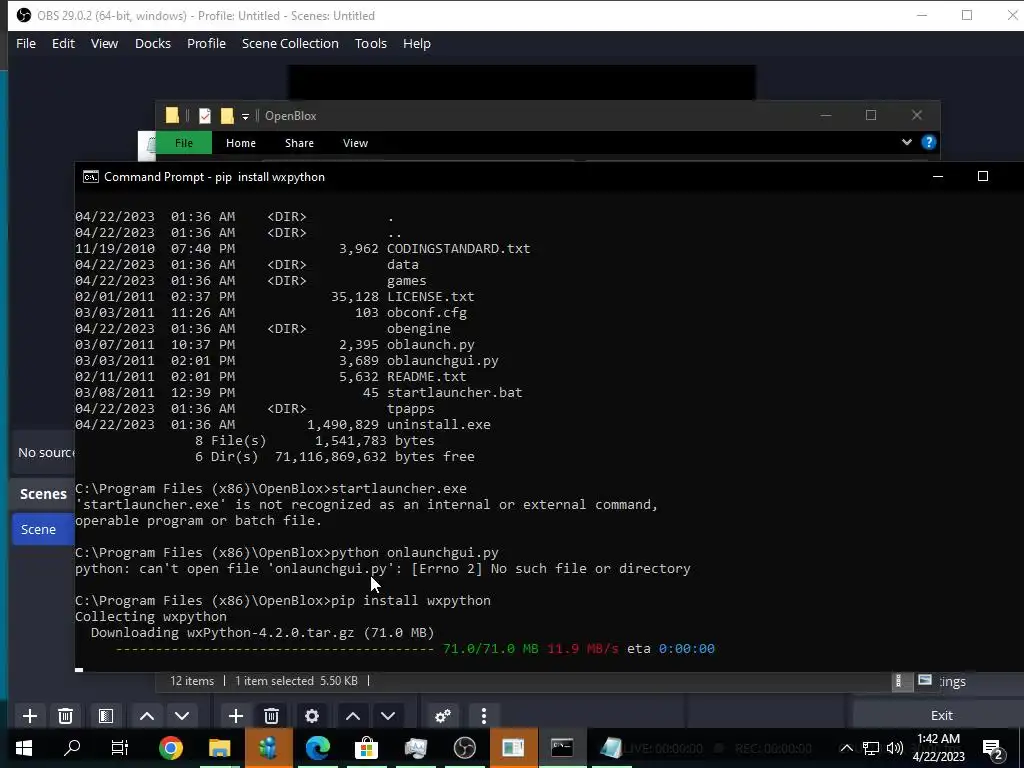This screenshot has width=1024, height=768.
Task: Minimize the Command Prompt window
Action: click(938, 176)
